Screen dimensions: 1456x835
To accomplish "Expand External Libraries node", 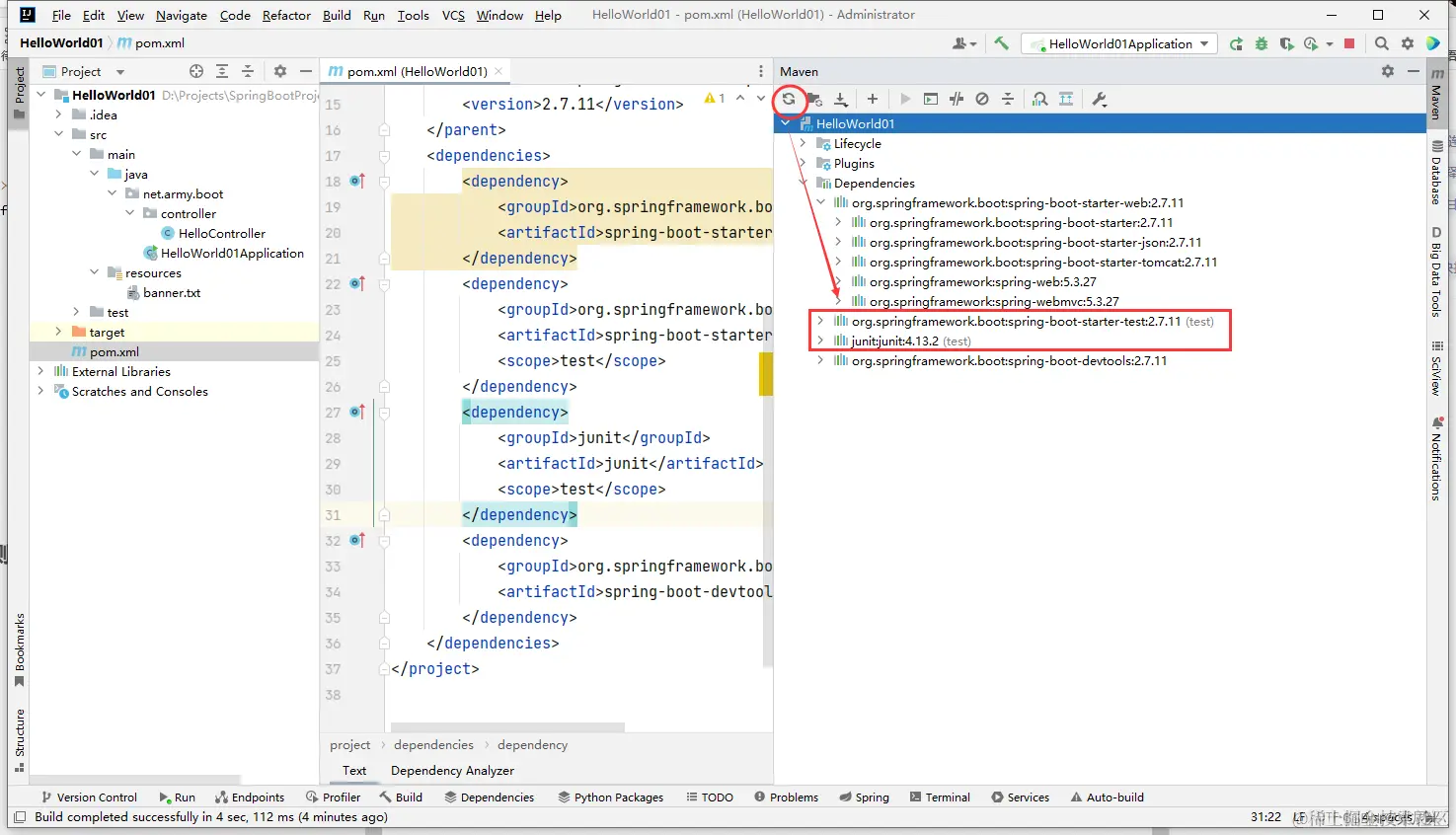I will click(x=40, y=371).
